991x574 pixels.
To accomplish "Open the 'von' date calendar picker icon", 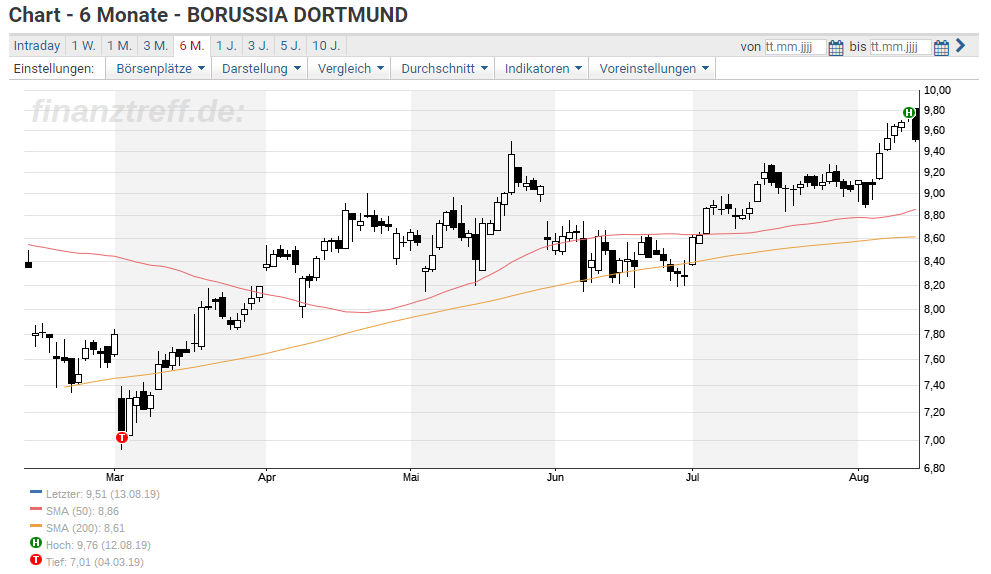I will click(836, 47).
